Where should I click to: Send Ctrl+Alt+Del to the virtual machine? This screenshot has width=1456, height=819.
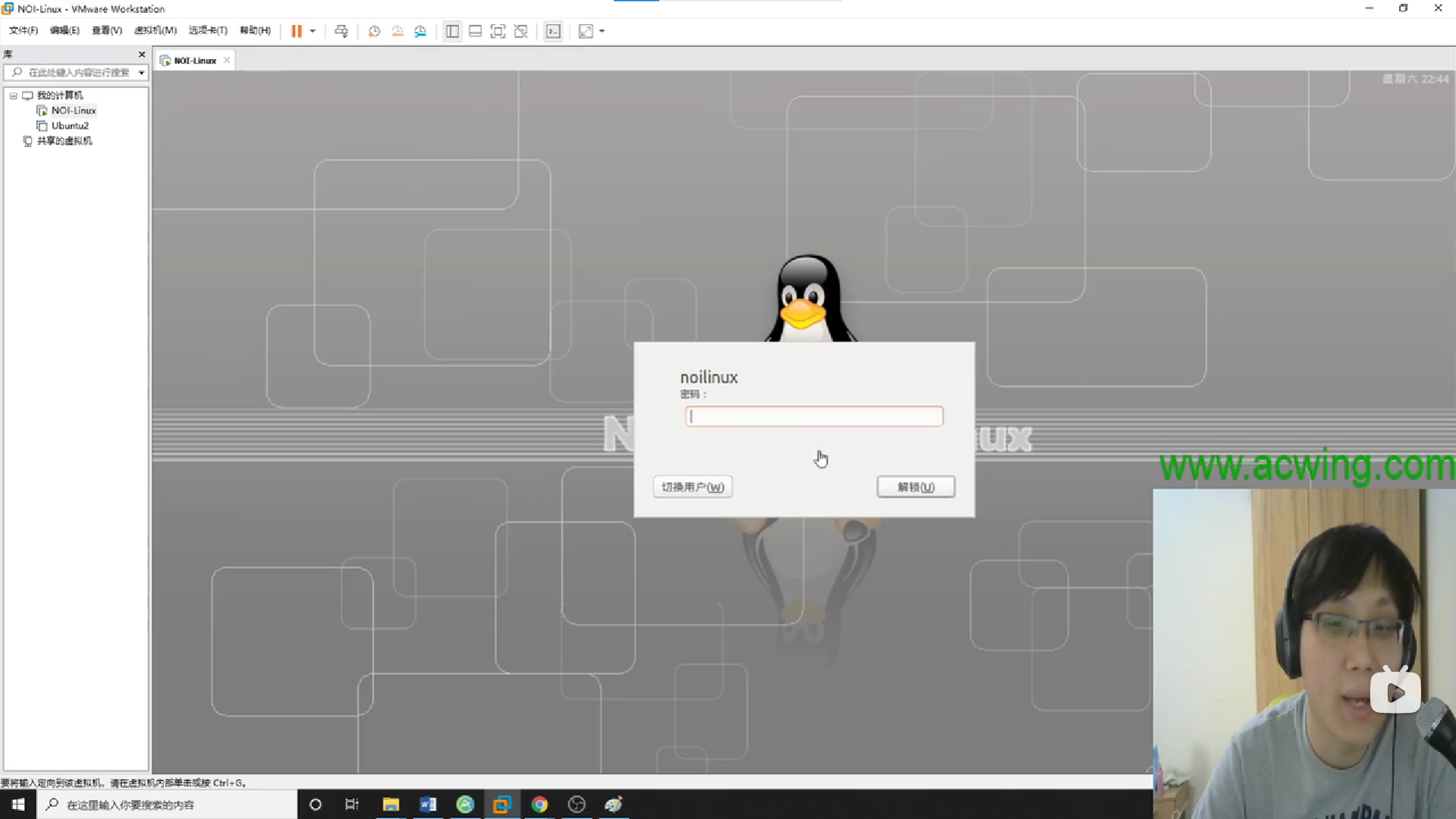(x=341, y=31)
